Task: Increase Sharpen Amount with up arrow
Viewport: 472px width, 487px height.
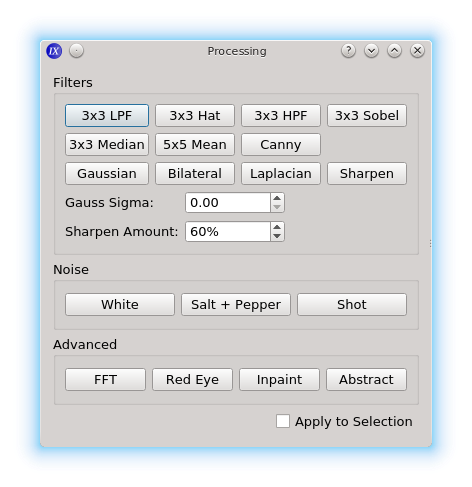Action: [277, 227]
